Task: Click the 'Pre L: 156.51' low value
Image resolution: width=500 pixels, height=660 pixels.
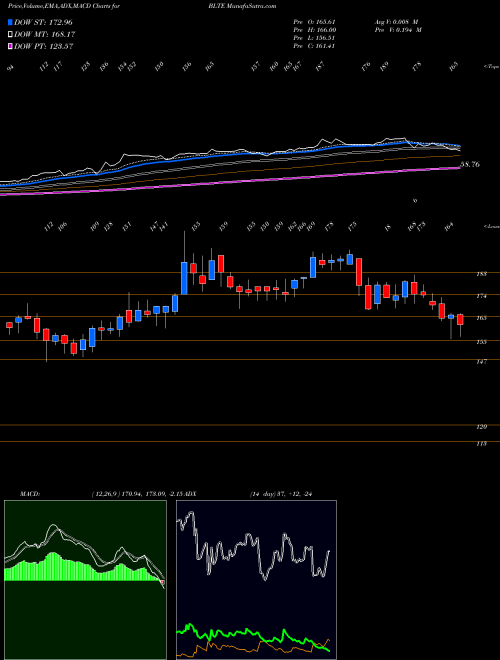Action: pos(314,38)
